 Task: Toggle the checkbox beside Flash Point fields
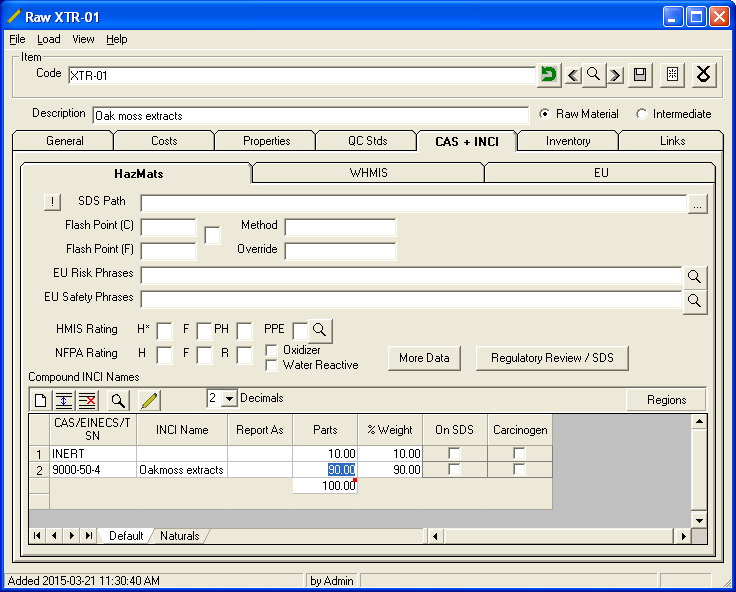pyautogui.click(x=212, y=235)
